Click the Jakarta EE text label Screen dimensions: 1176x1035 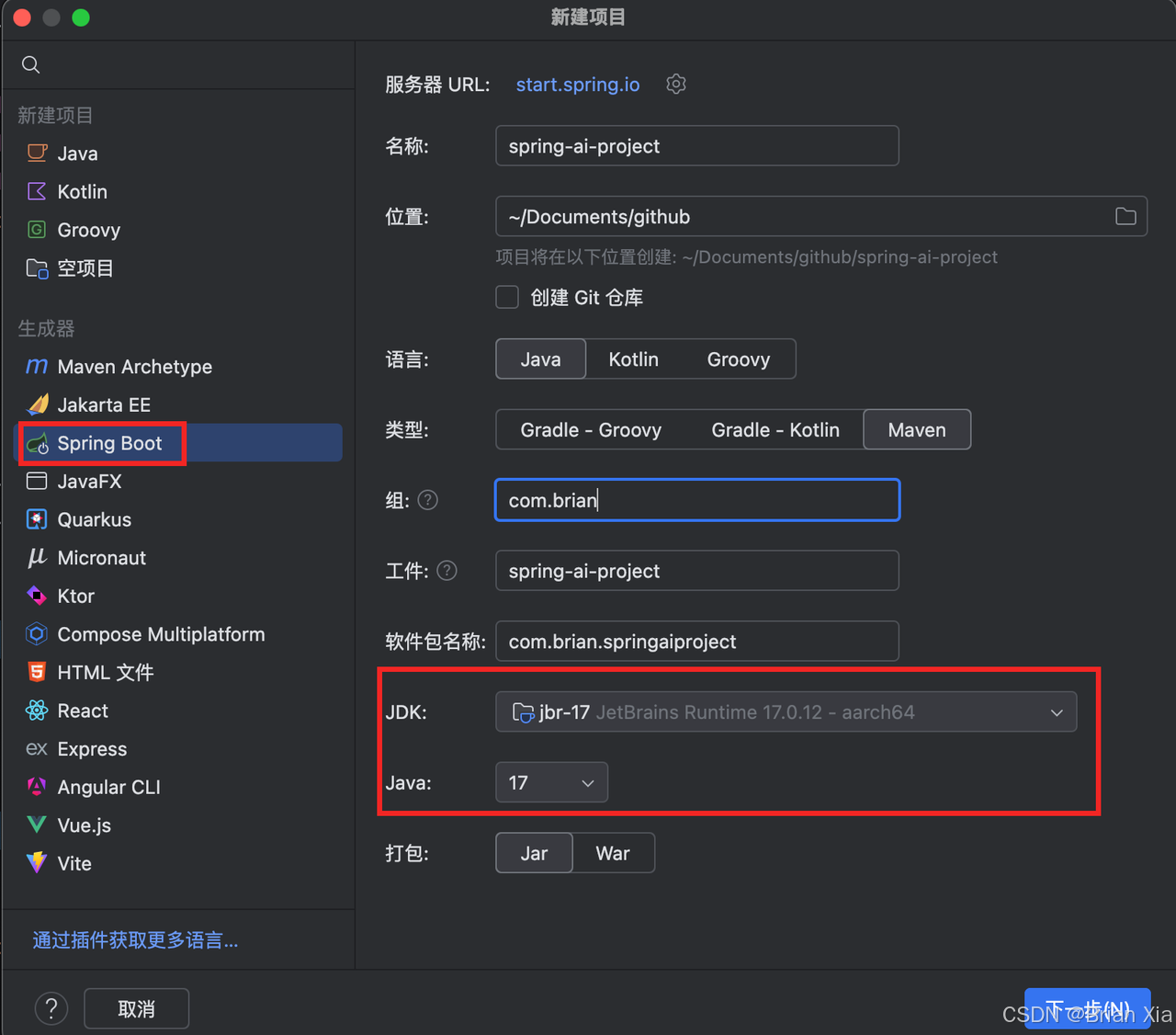[x=104, y=404]
